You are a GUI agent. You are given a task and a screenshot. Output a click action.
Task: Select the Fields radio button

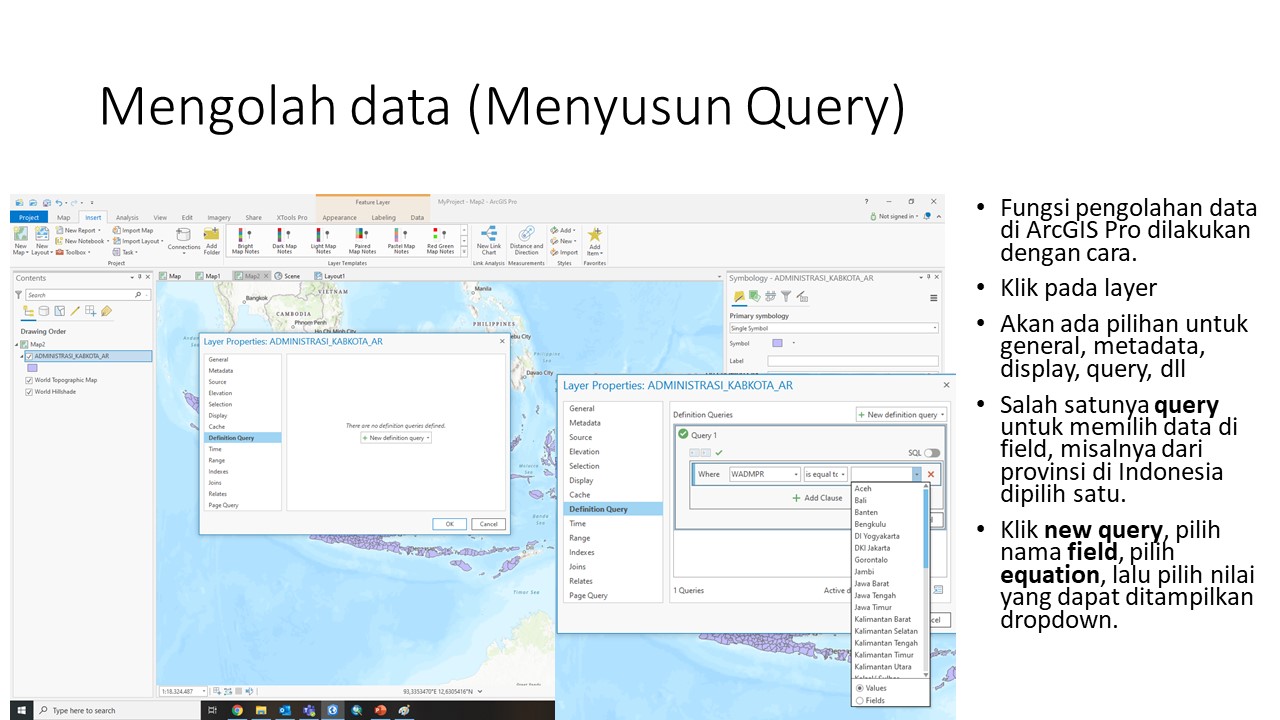click(860, 700)
